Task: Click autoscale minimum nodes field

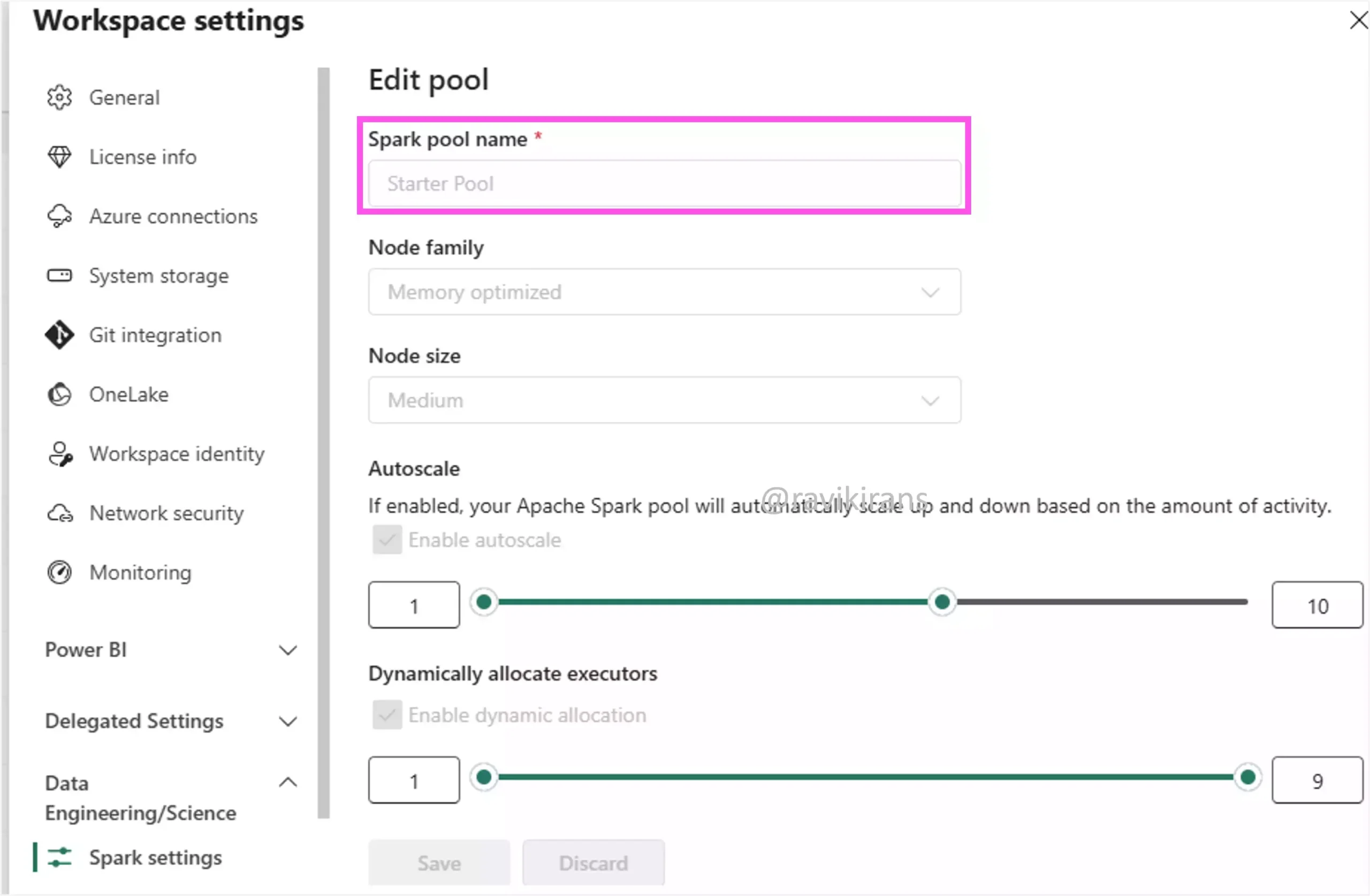Action: tap(414, 605)
